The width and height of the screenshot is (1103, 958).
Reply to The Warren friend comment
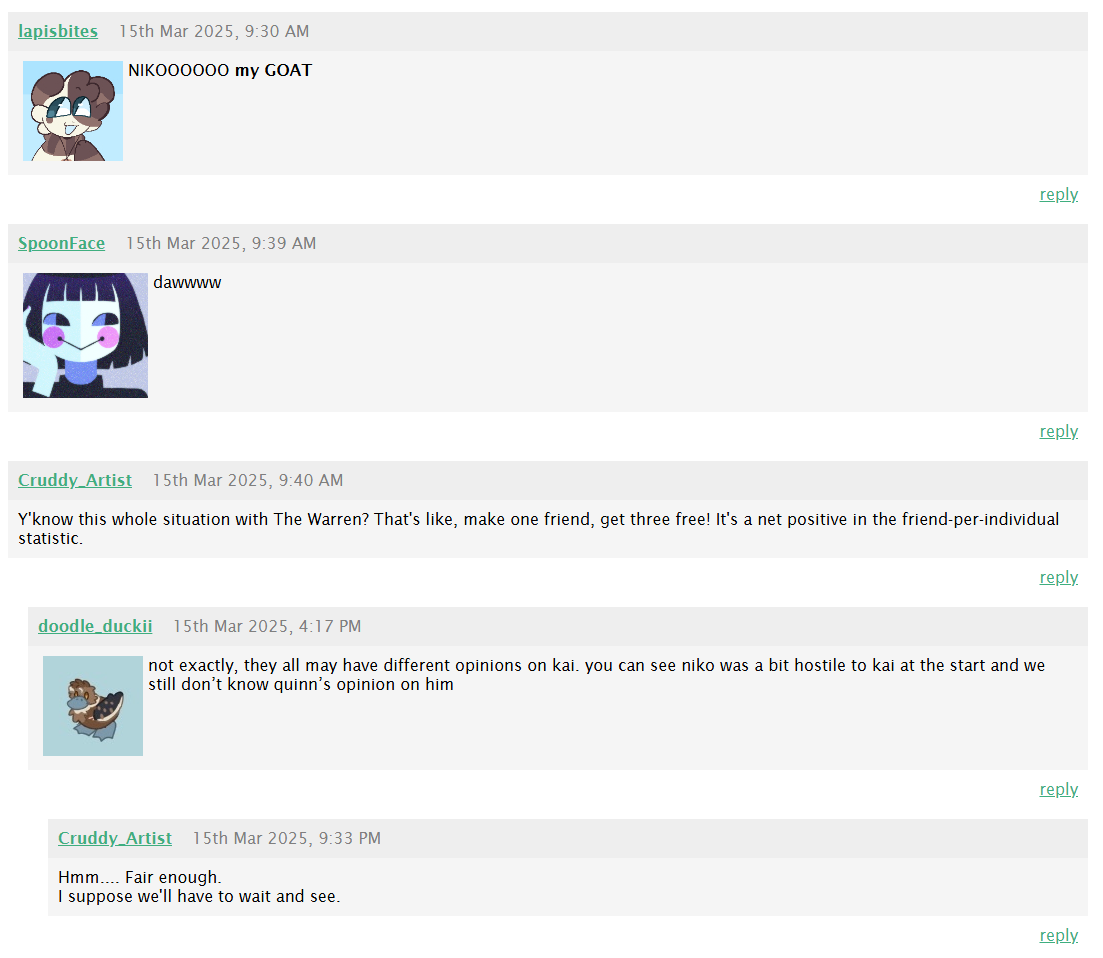1059,578
